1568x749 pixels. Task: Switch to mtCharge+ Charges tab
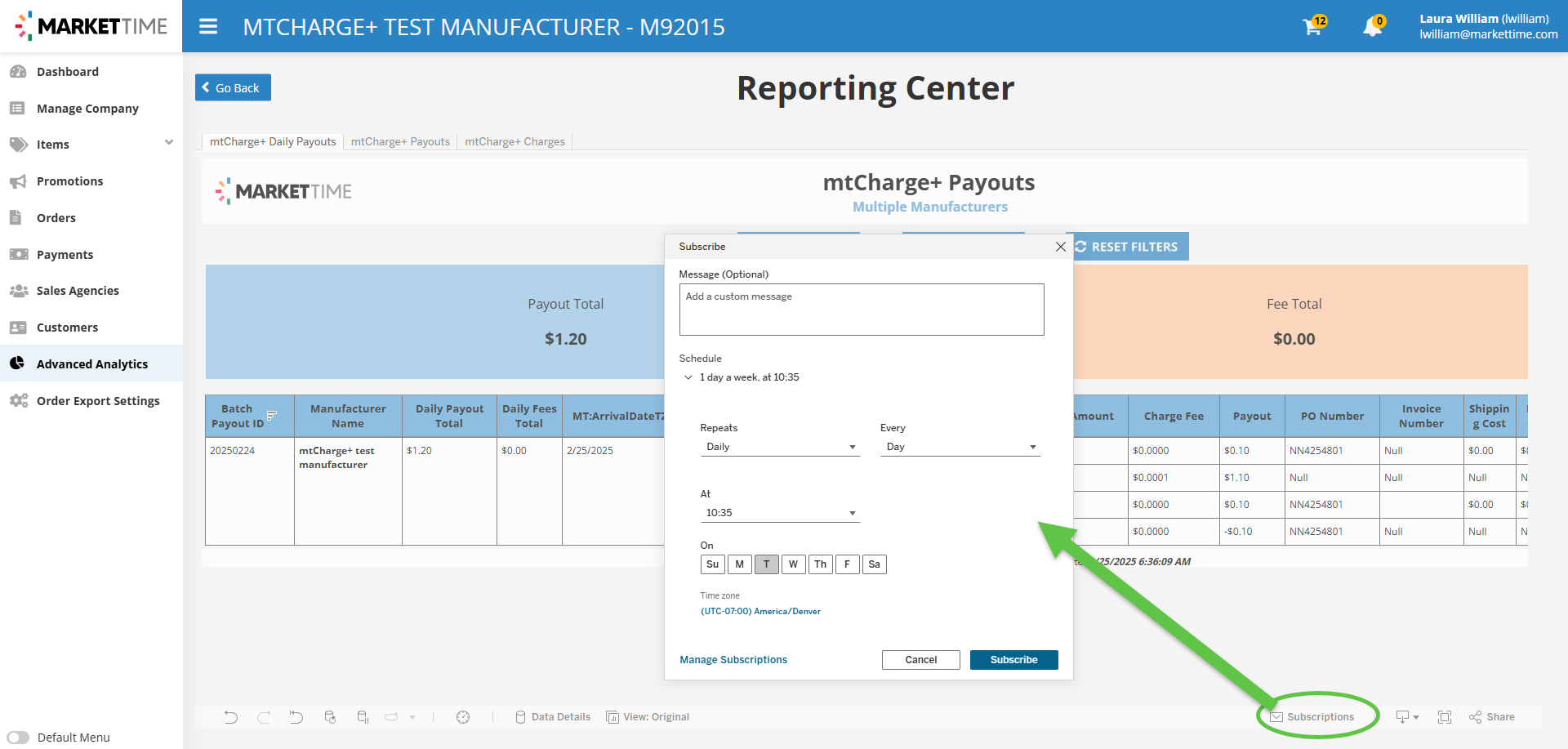[514, 141]
